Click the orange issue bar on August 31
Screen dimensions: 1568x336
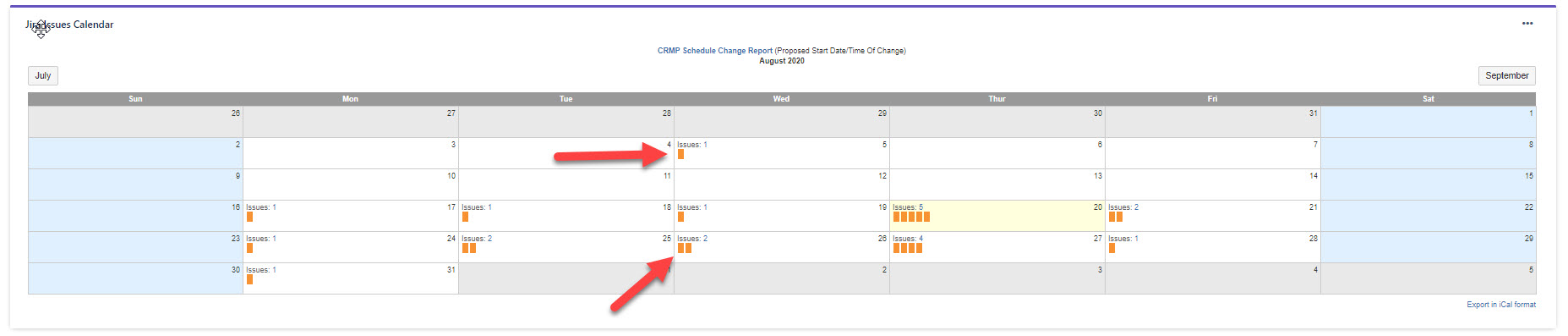click(249, 279)
